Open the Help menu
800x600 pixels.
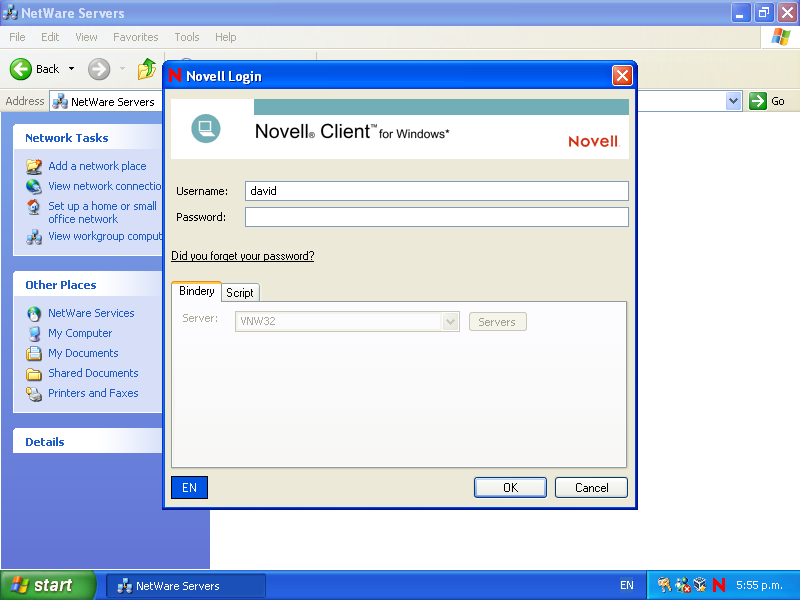click(226, 37)
